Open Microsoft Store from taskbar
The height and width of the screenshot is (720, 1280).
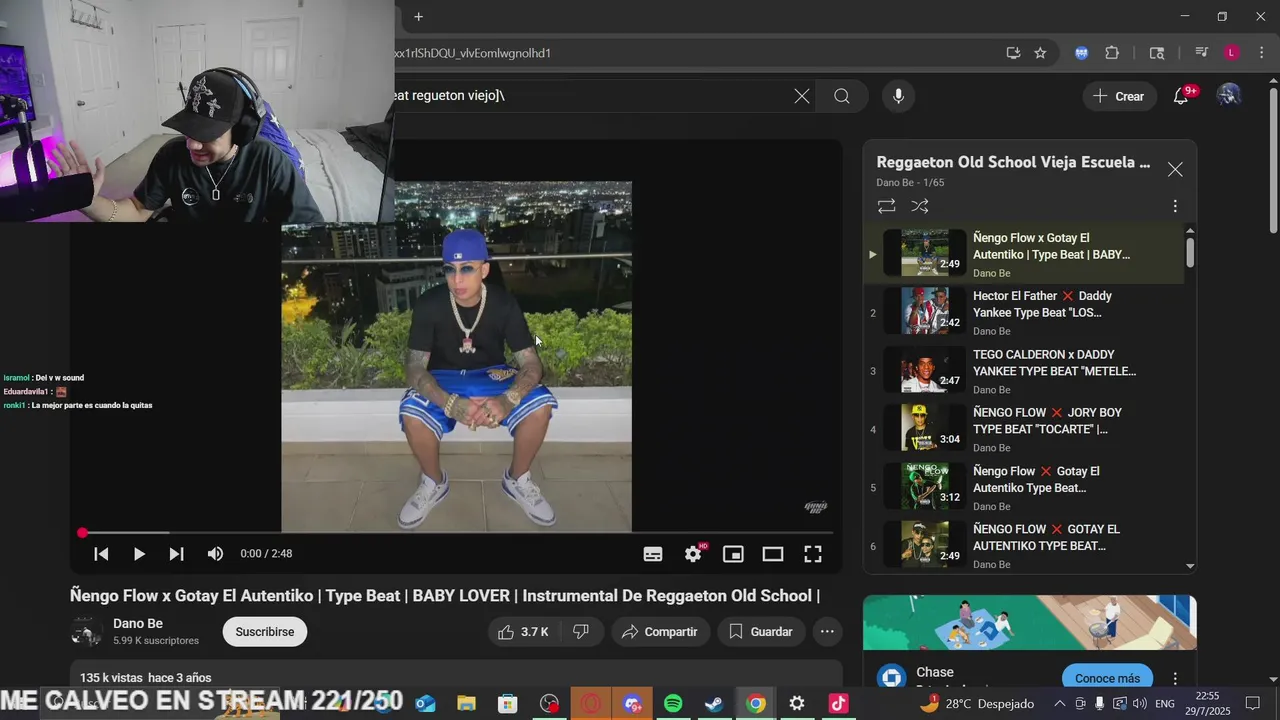[508, 704]
